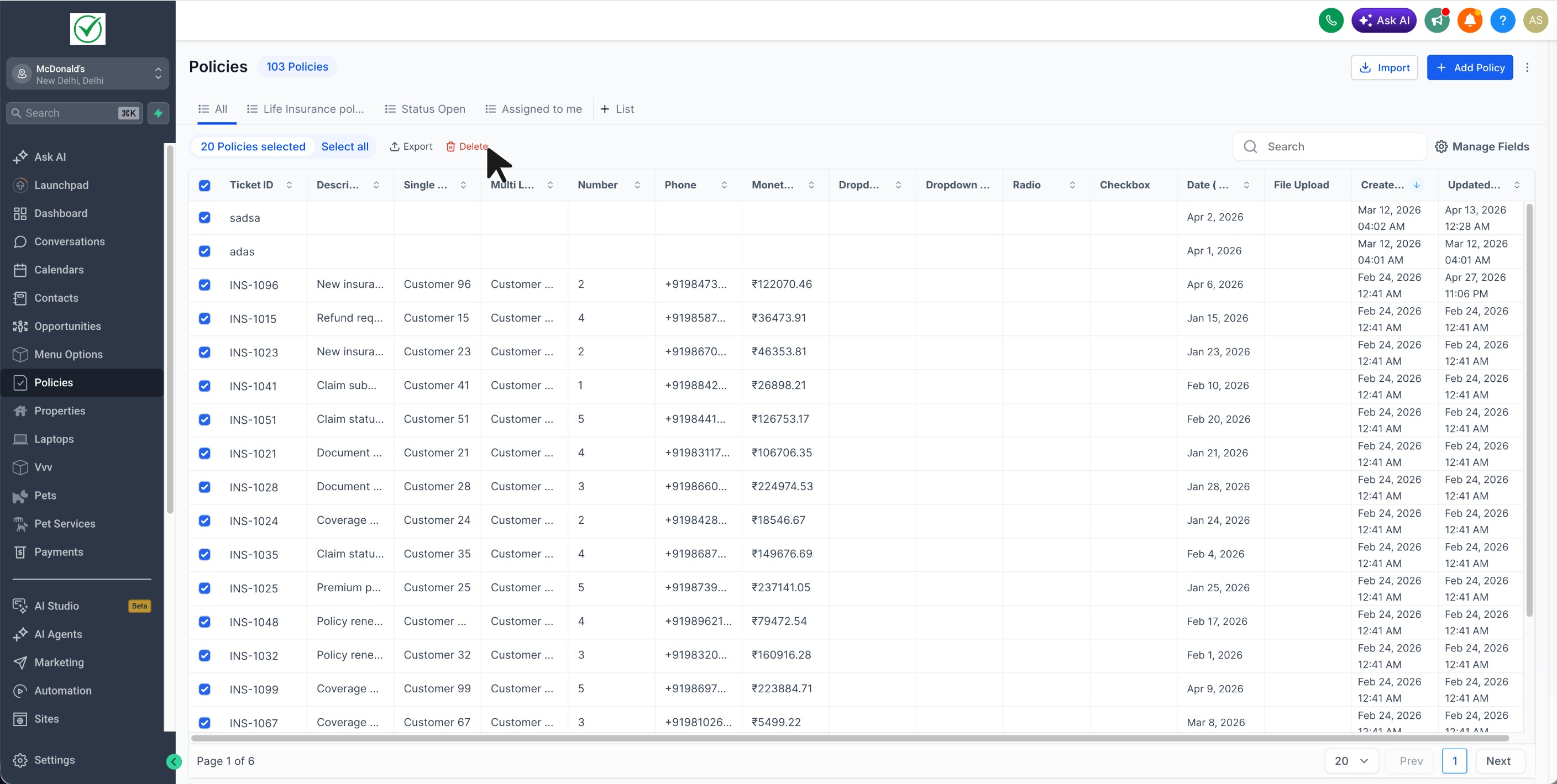Open the orange notifications bell

pos(1470,20)
